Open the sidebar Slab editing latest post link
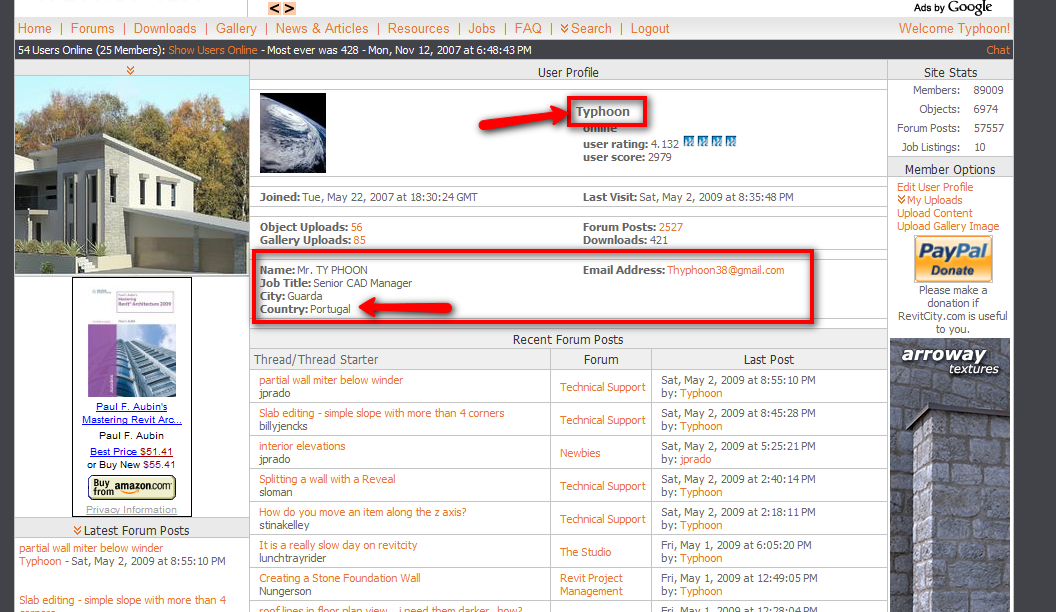 pyautogui.click(x=123, y=603)
